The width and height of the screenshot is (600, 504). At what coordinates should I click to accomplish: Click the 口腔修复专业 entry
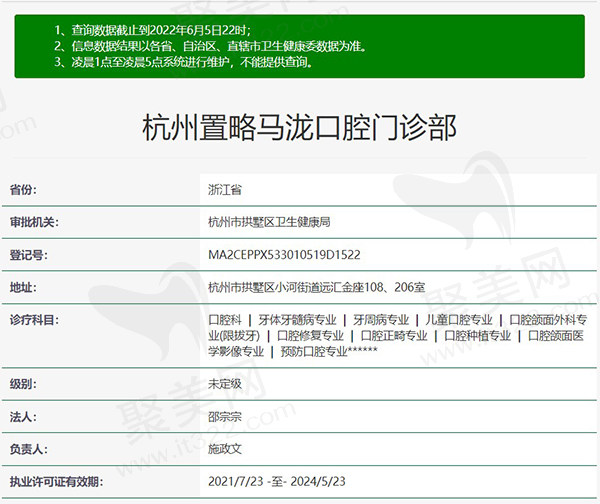[310, 336]
